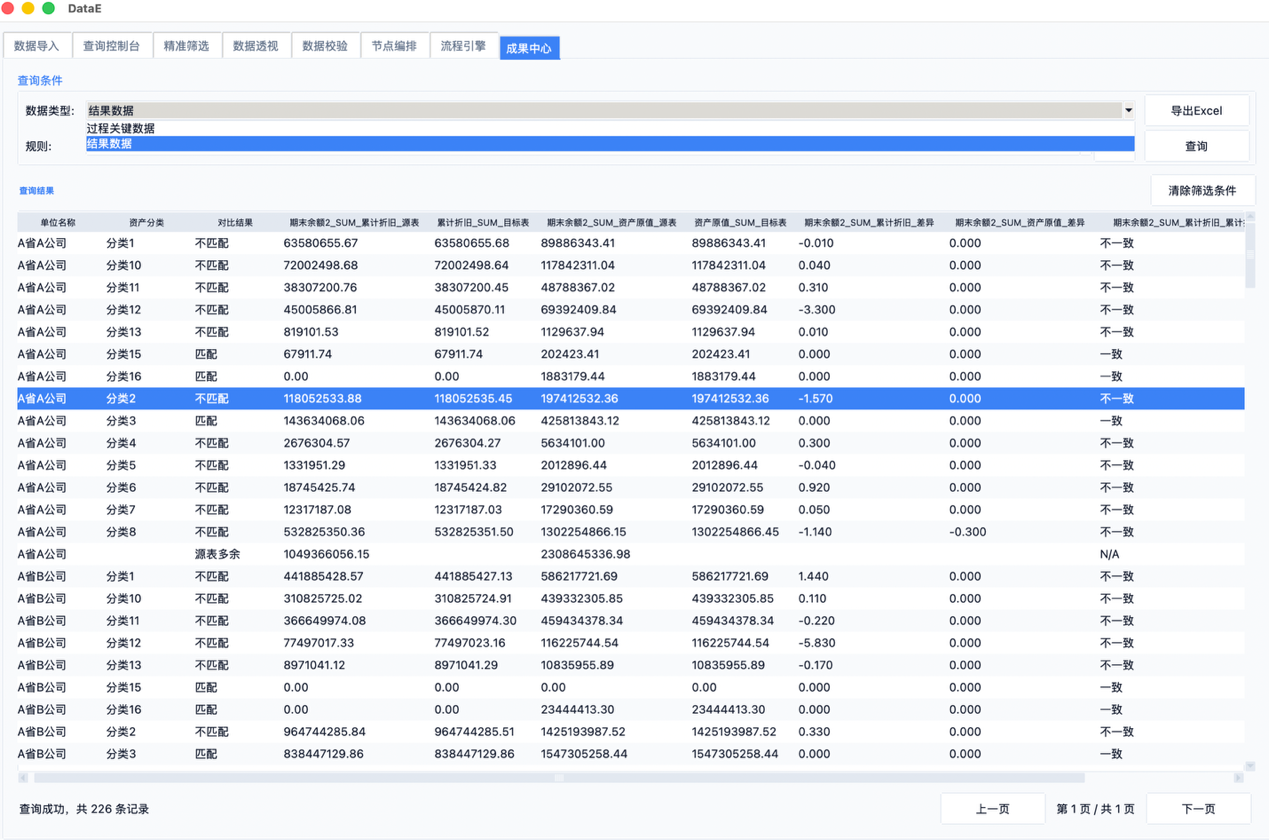Screen dimensions: 1269x840
Task: Click the 366649974.08 value
Action: (325, 621)
